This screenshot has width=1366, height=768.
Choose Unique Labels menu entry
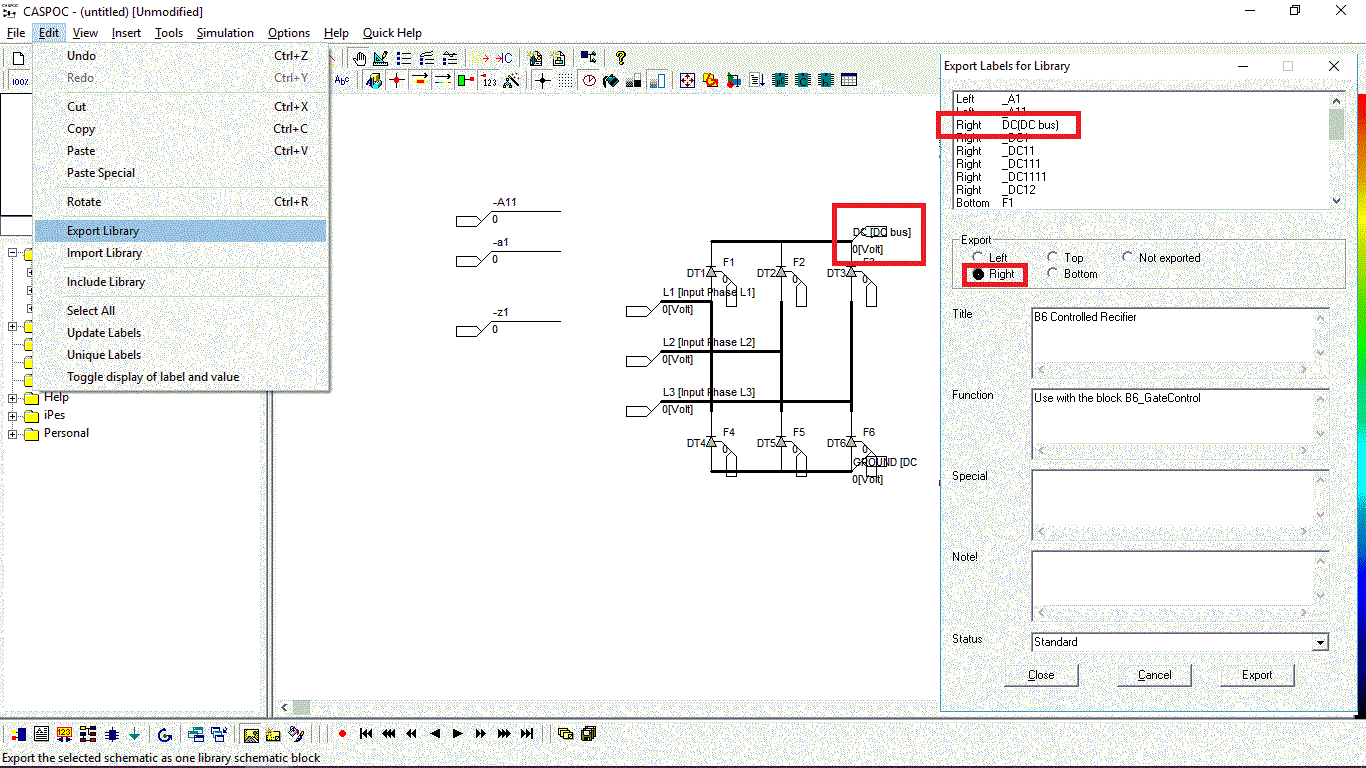pyautogui.click(x=180, y=355)
